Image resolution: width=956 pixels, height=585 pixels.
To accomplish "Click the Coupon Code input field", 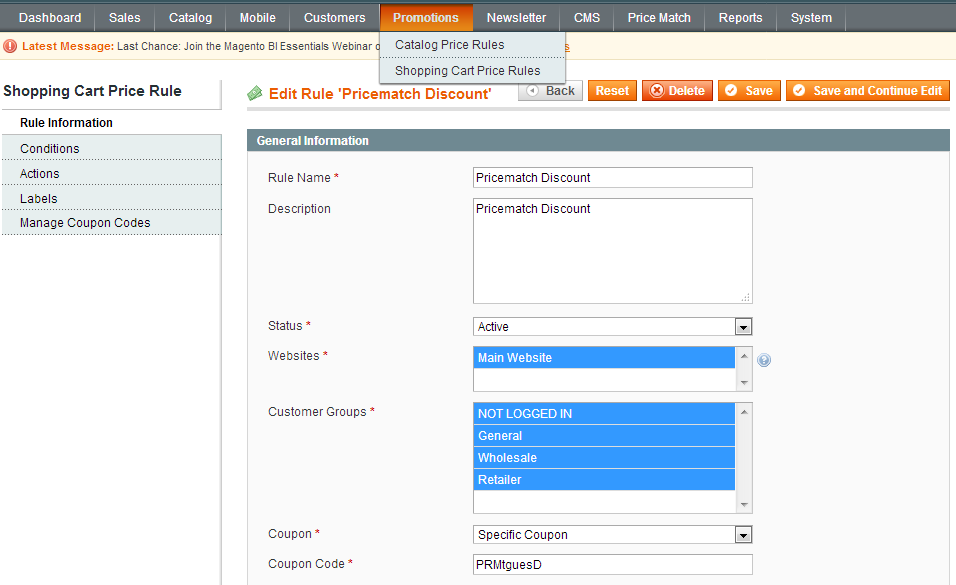I will coord(612,565).
